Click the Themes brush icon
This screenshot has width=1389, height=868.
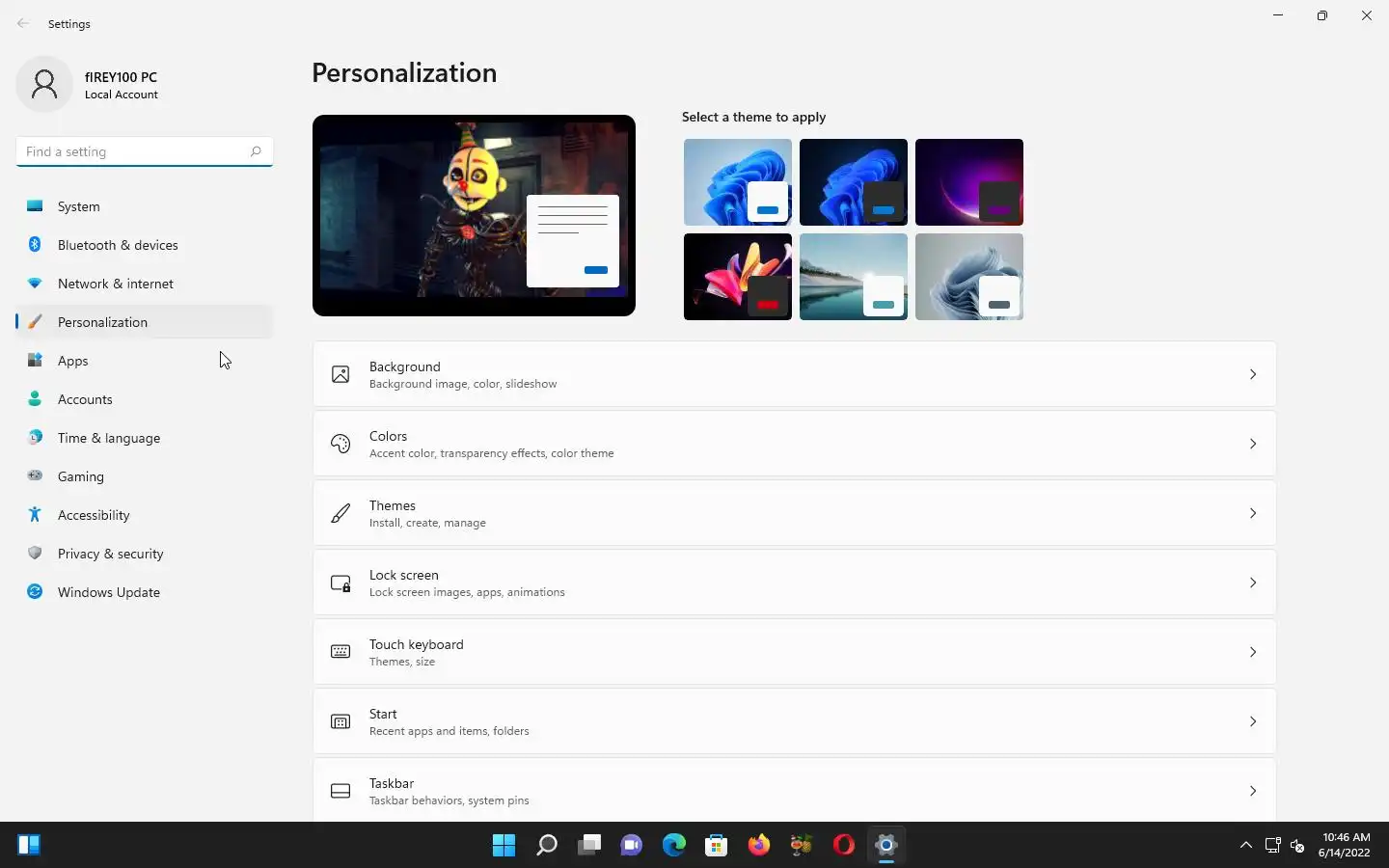[340, 513]
